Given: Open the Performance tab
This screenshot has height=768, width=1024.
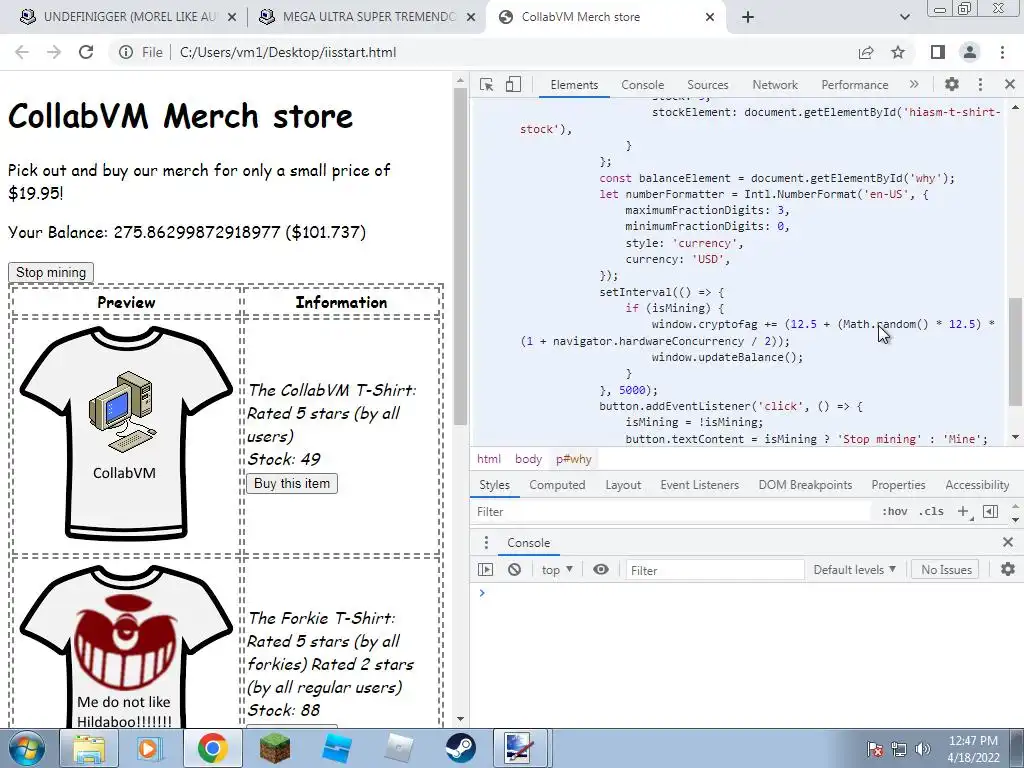Looking at the screenshot, I should 854,85.
